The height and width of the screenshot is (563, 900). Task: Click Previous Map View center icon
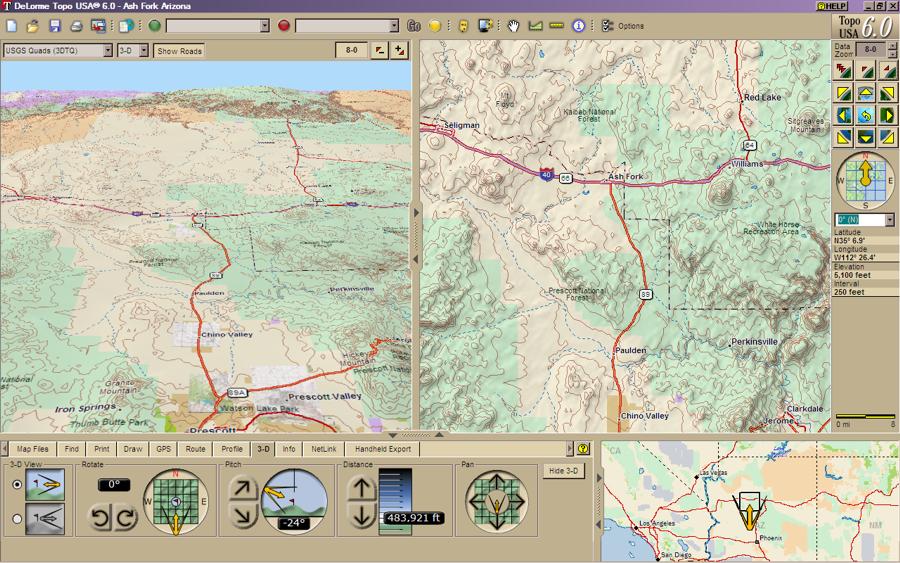866,116
